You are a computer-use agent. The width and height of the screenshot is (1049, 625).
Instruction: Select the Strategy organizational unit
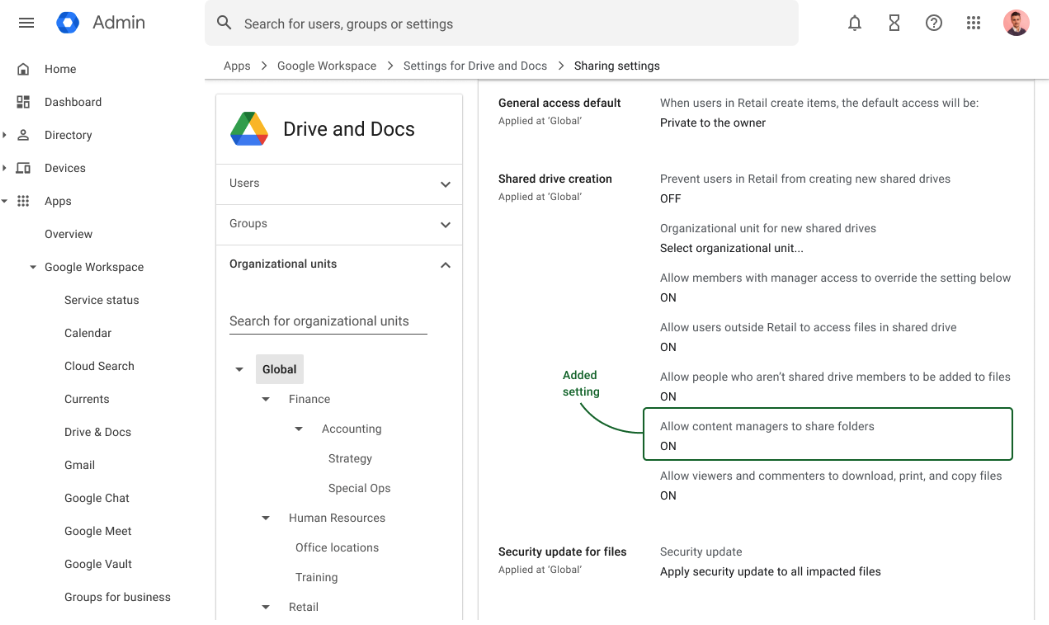[350, 458]
